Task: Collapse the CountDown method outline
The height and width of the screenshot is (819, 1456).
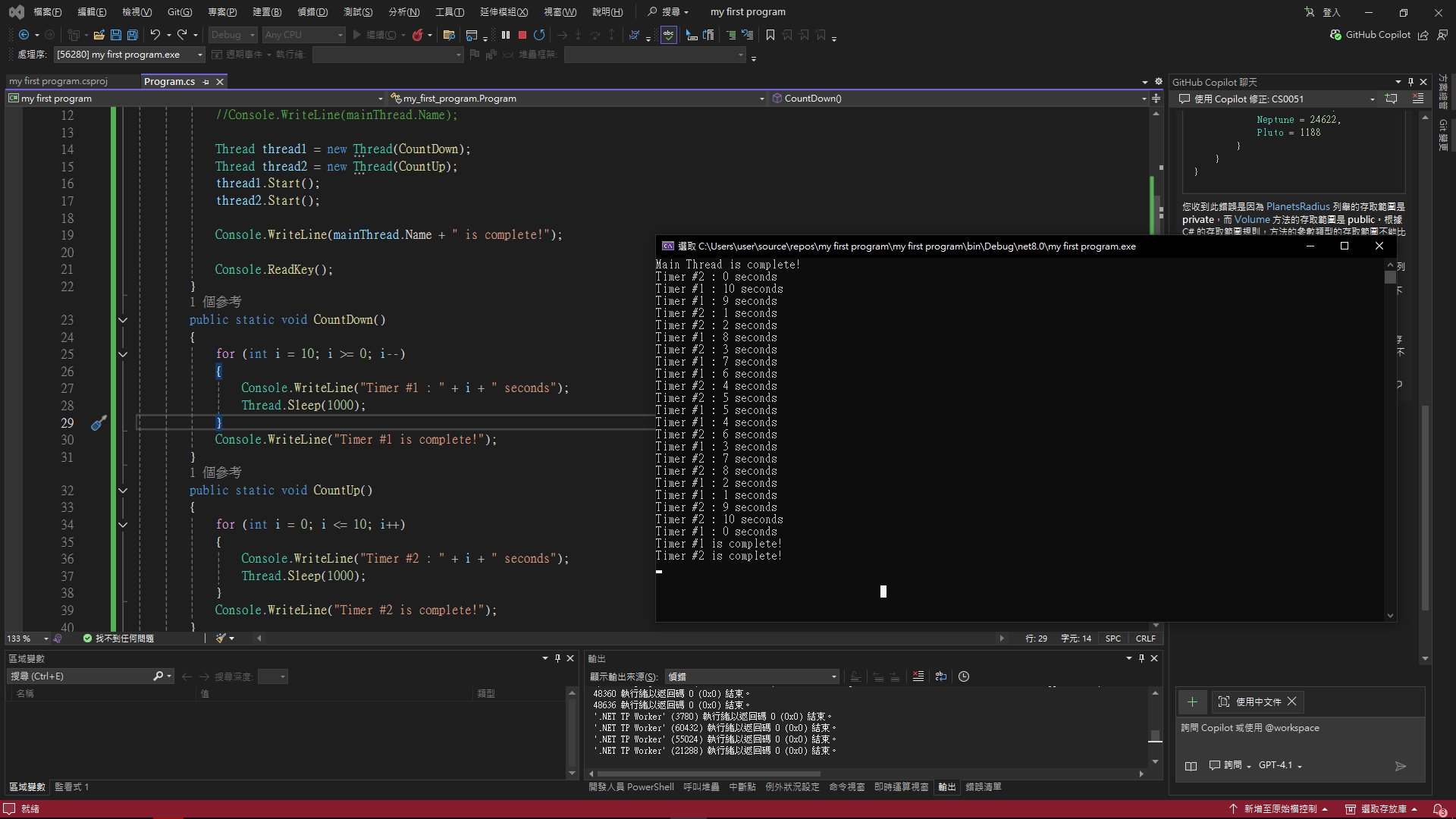Action: click(x=123, y=320)
